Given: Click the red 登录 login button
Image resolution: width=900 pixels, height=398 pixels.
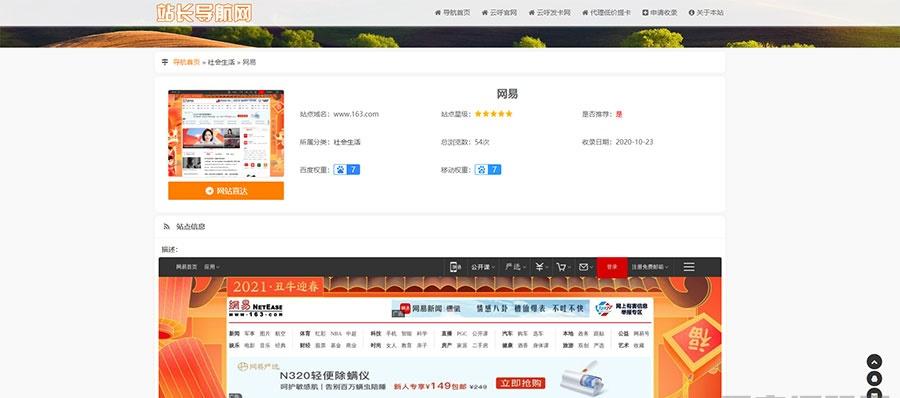Looking at the screenshot, I should click(612, 267).
